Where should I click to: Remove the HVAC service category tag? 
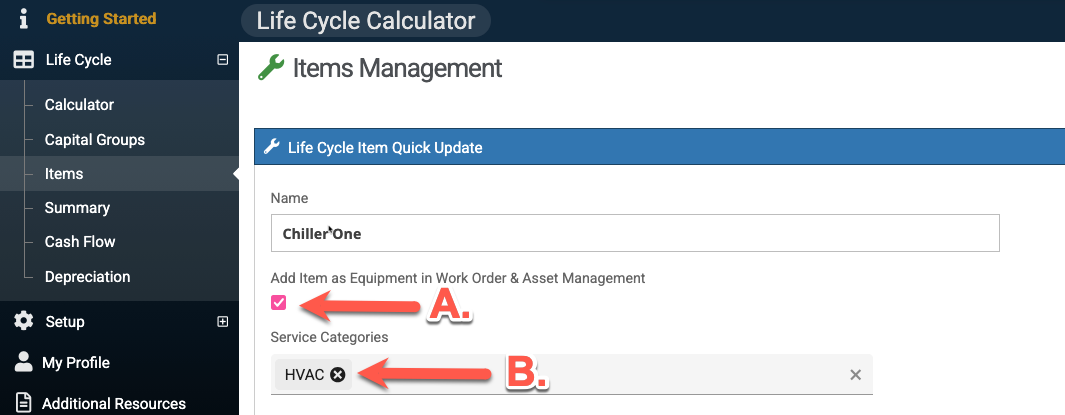click(x=338, y=374)
